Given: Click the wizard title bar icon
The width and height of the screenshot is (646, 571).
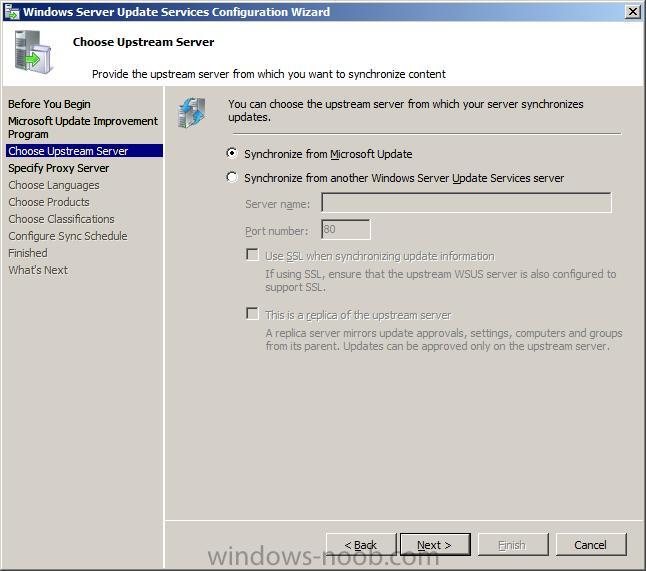Looking at the screenshot, I should tap(12, 12).
